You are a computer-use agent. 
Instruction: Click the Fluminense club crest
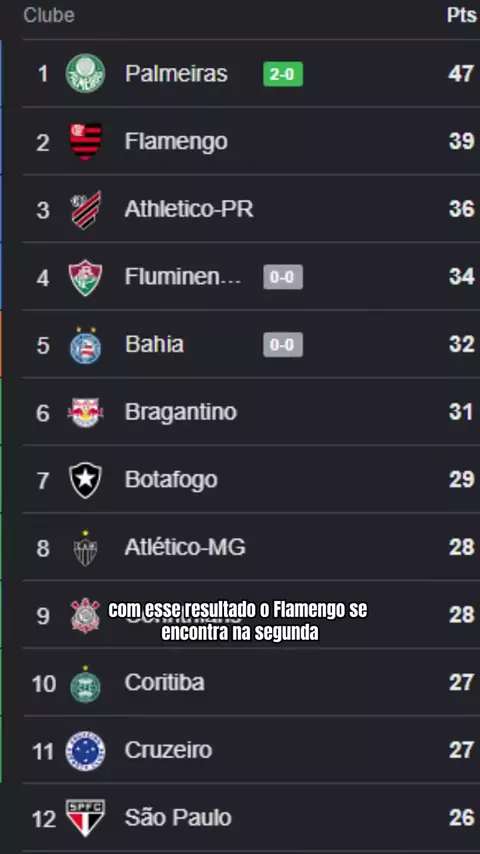86,277
